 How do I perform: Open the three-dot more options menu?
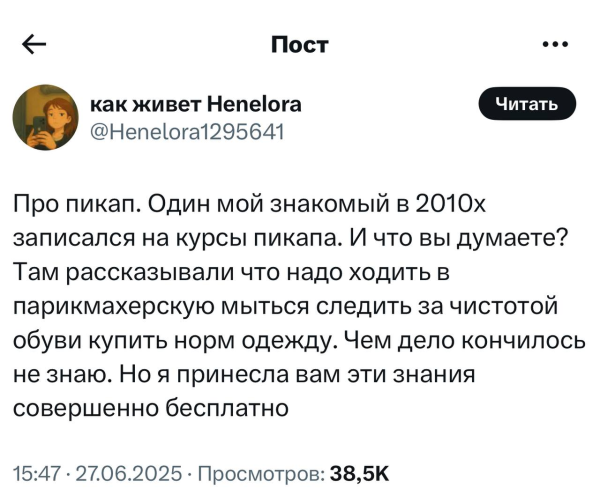click(555, 45)
